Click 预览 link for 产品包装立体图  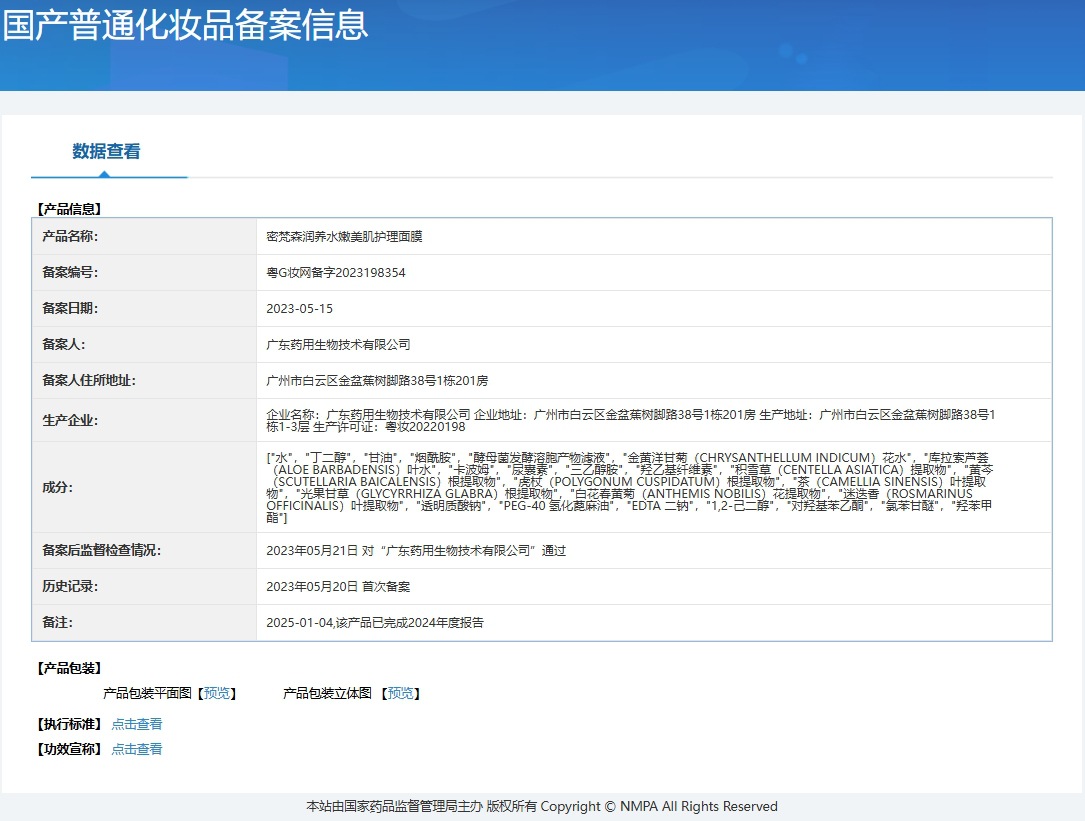coord(401,693)
